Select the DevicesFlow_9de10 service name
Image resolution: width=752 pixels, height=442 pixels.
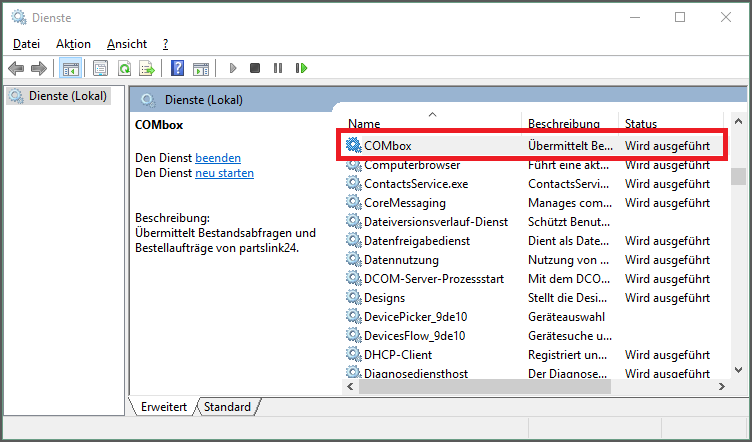point(414,336)
